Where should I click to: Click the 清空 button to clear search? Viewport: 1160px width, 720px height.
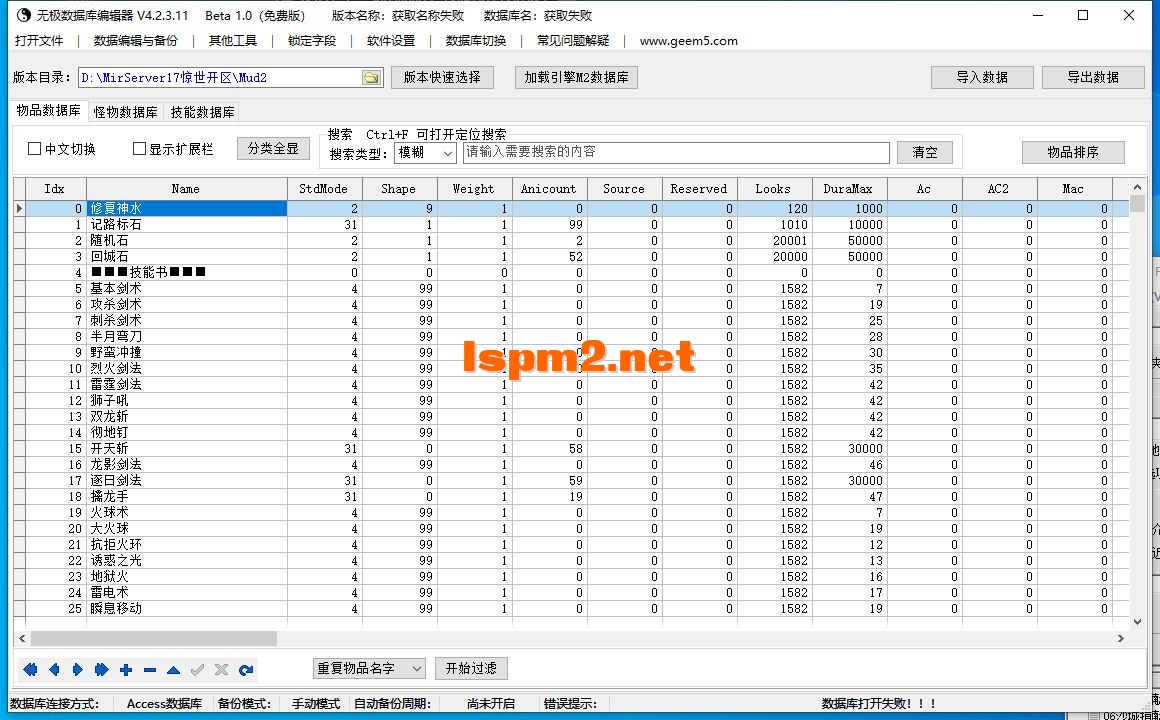(x=924, y=152)
